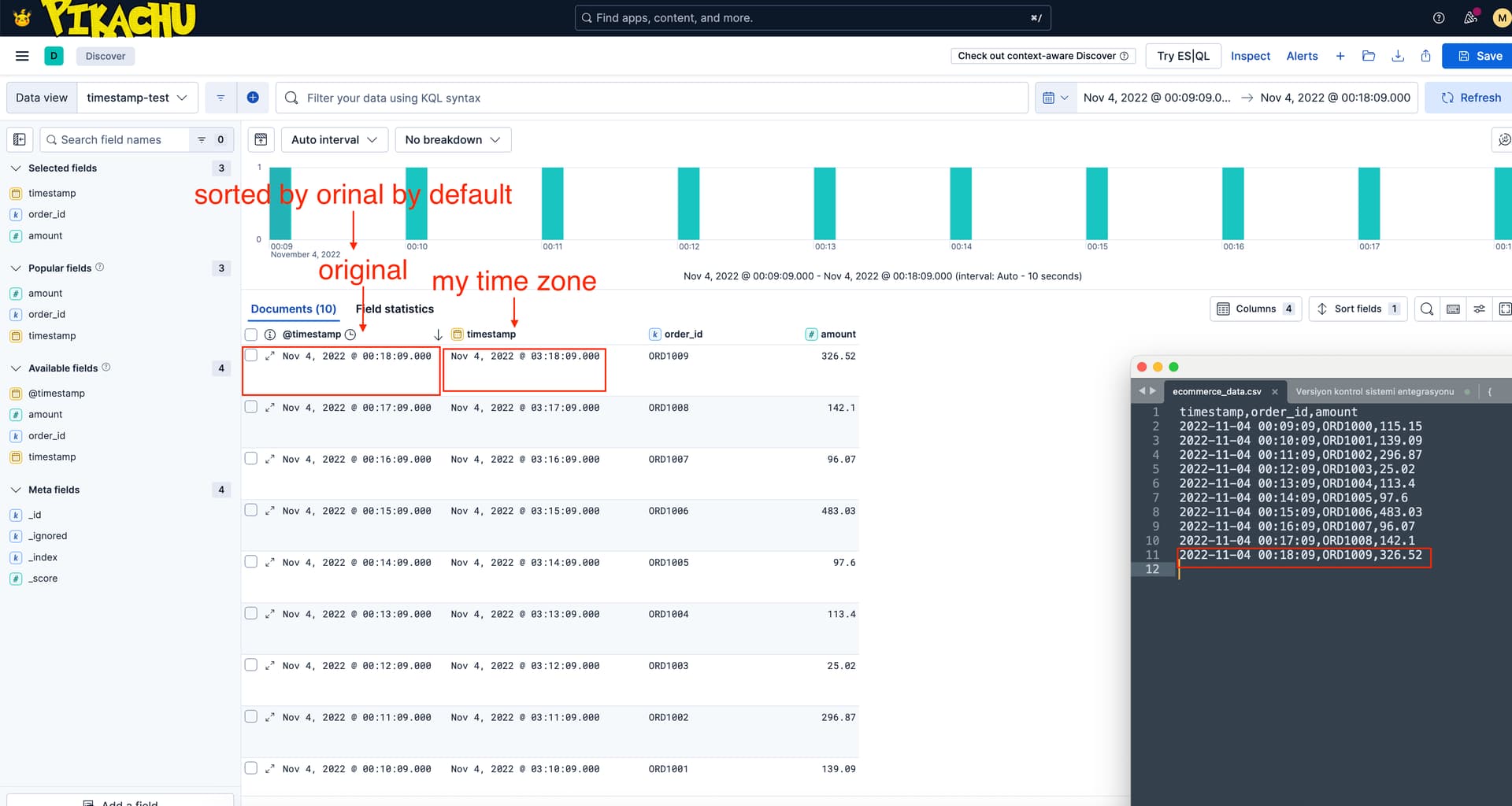Check the ORD1006 row checkbox
This screenshot has height=806, width=1512.
[251, 510]
